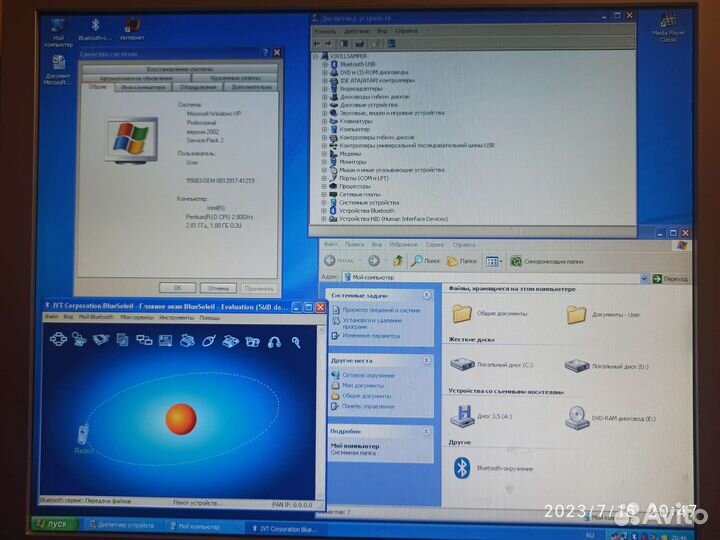Collapse System Tasks panel in Explorer
Image resolution: width=720 pixels, height=540 pixels.
click(x=427, y=295)
